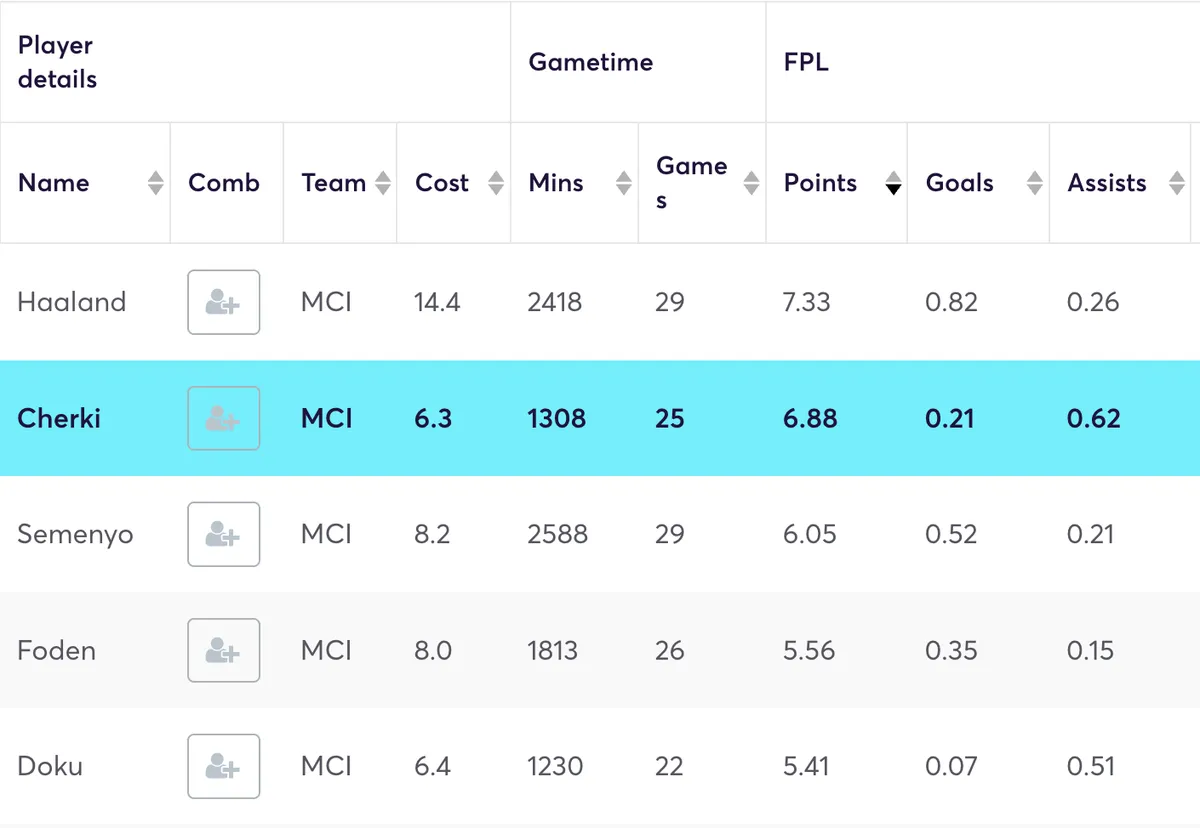Select the add-player icon beside Semenyo
The image size is (1200, 828).
click(x=223, y=534)
